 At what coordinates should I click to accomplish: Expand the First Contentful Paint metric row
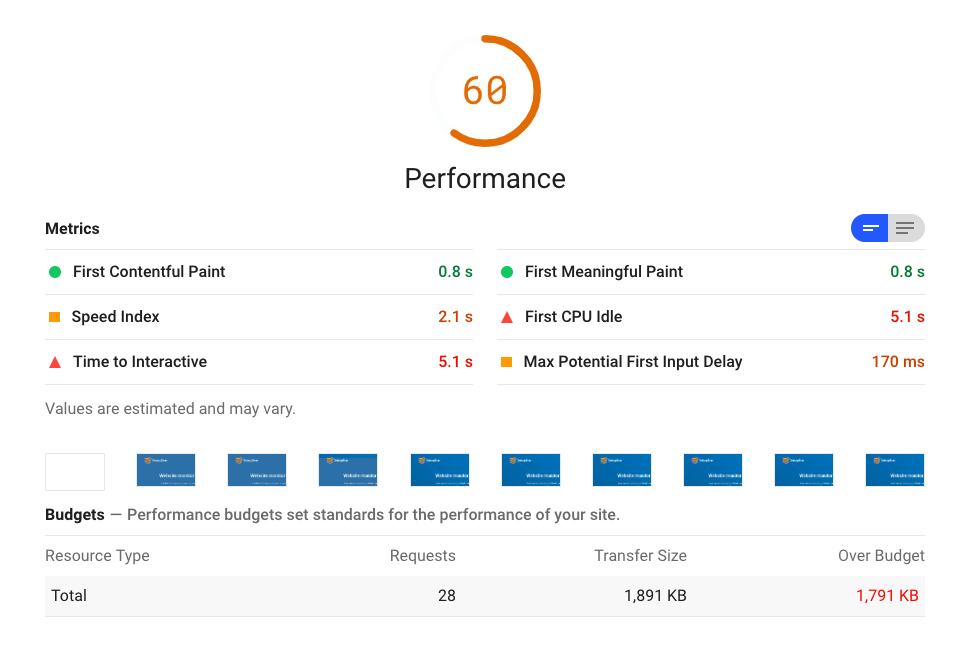pyautogui.click(x=259, y=272)
